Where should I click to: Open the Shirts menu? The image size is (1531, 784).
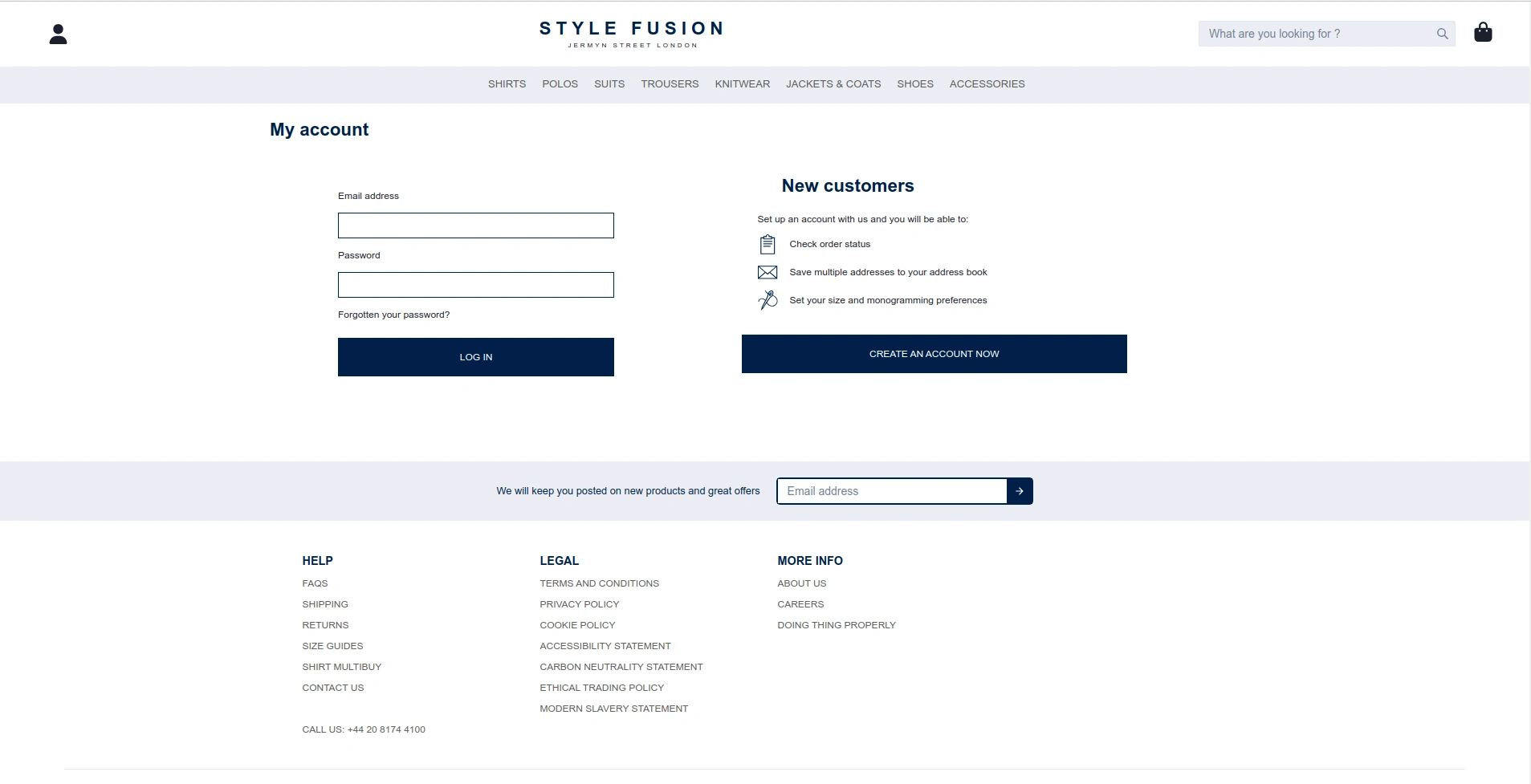pyautogui.click(x=507, y=84)
